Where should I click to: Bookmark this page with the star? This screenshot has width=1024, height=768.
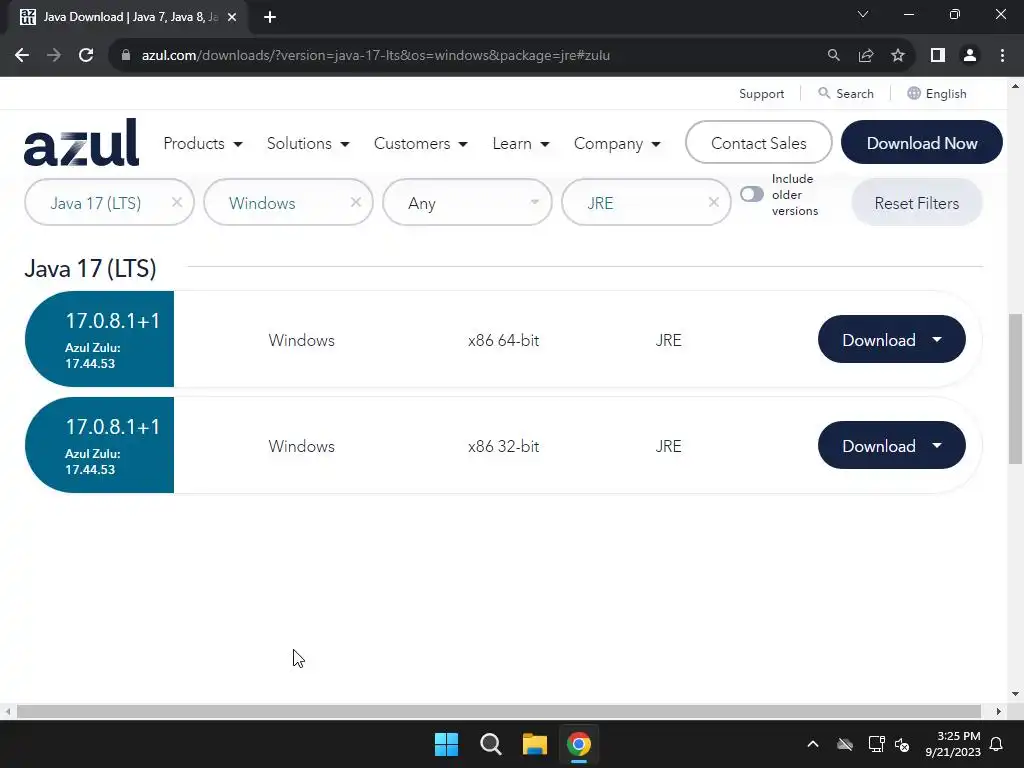pos(898,55)
